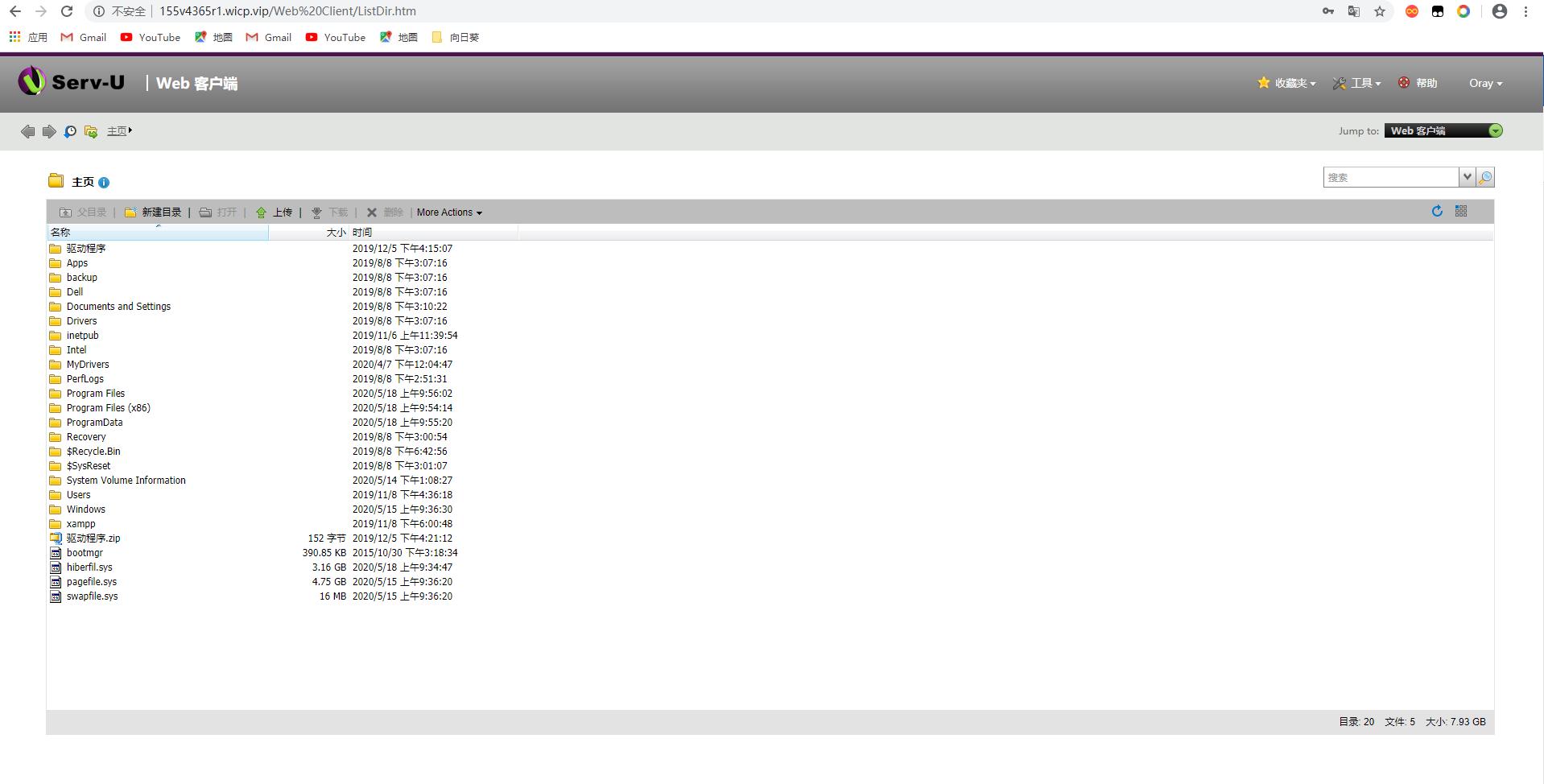Click the 上传 upload button
This screenshot has height=784, width=1544.
[x=274, y=213]
